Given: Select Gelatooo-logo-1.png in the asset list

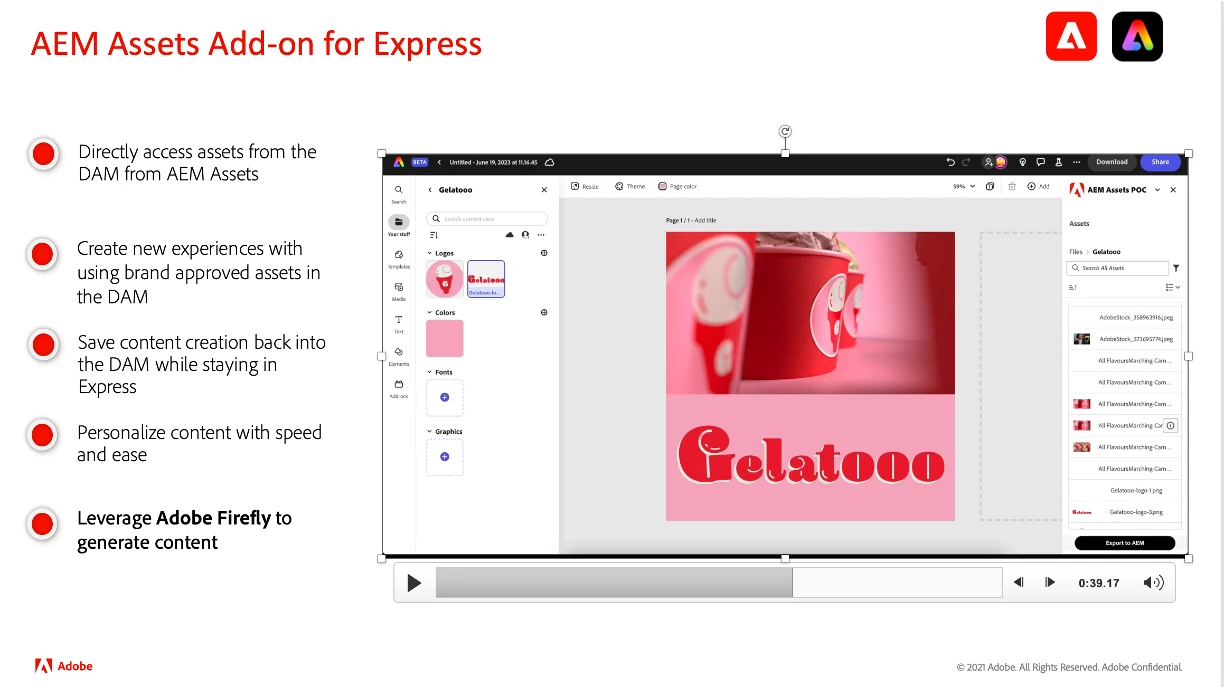Looking at the screenshot, I should [x=1125, y=490].
